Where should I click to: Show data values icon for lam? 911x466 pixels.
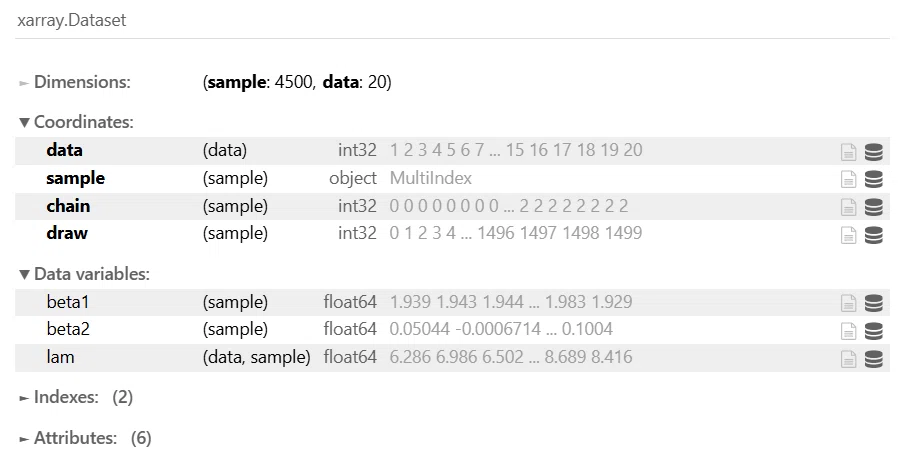pyautogui.click(x=873, y=359)
